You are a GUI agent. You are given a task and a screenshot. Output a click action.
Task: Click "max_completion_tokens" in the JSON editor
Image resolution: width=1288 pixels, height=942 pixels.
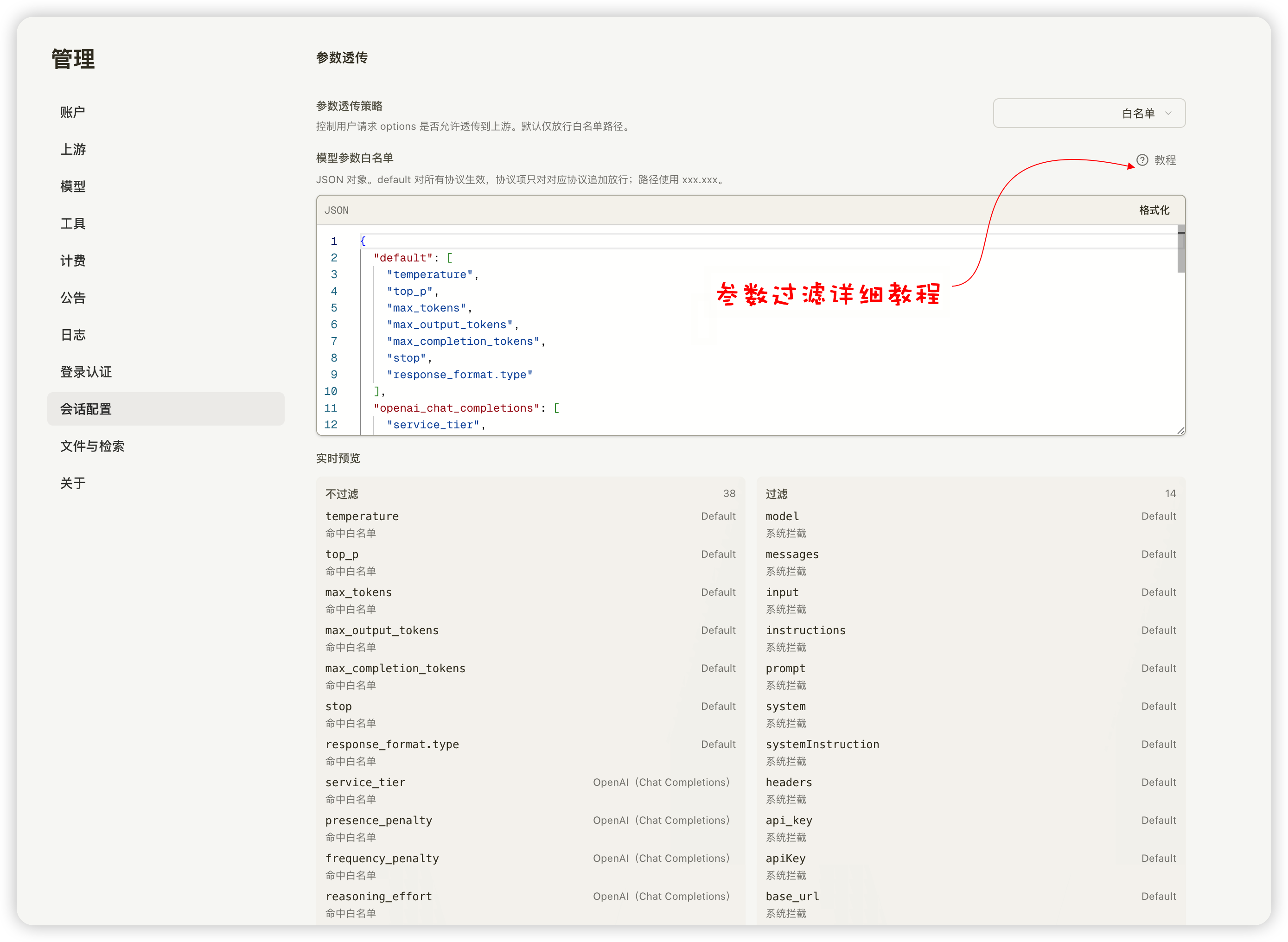coord(466,341)
